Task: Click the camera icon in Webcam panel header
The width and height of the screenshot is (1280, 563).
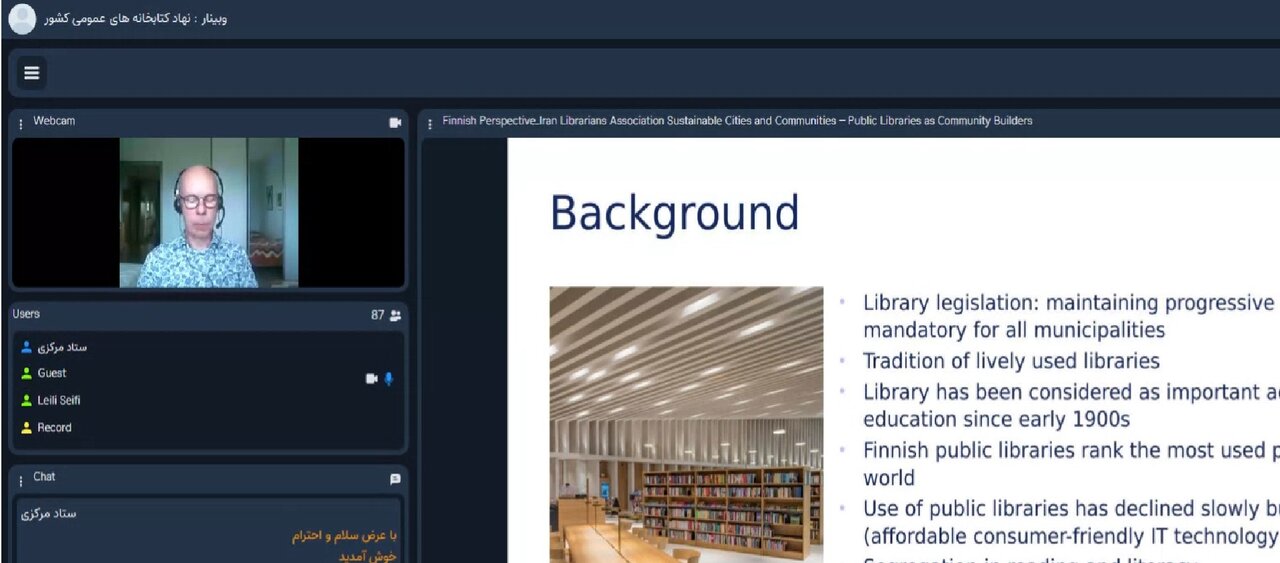Action: [x=395, y=122]
